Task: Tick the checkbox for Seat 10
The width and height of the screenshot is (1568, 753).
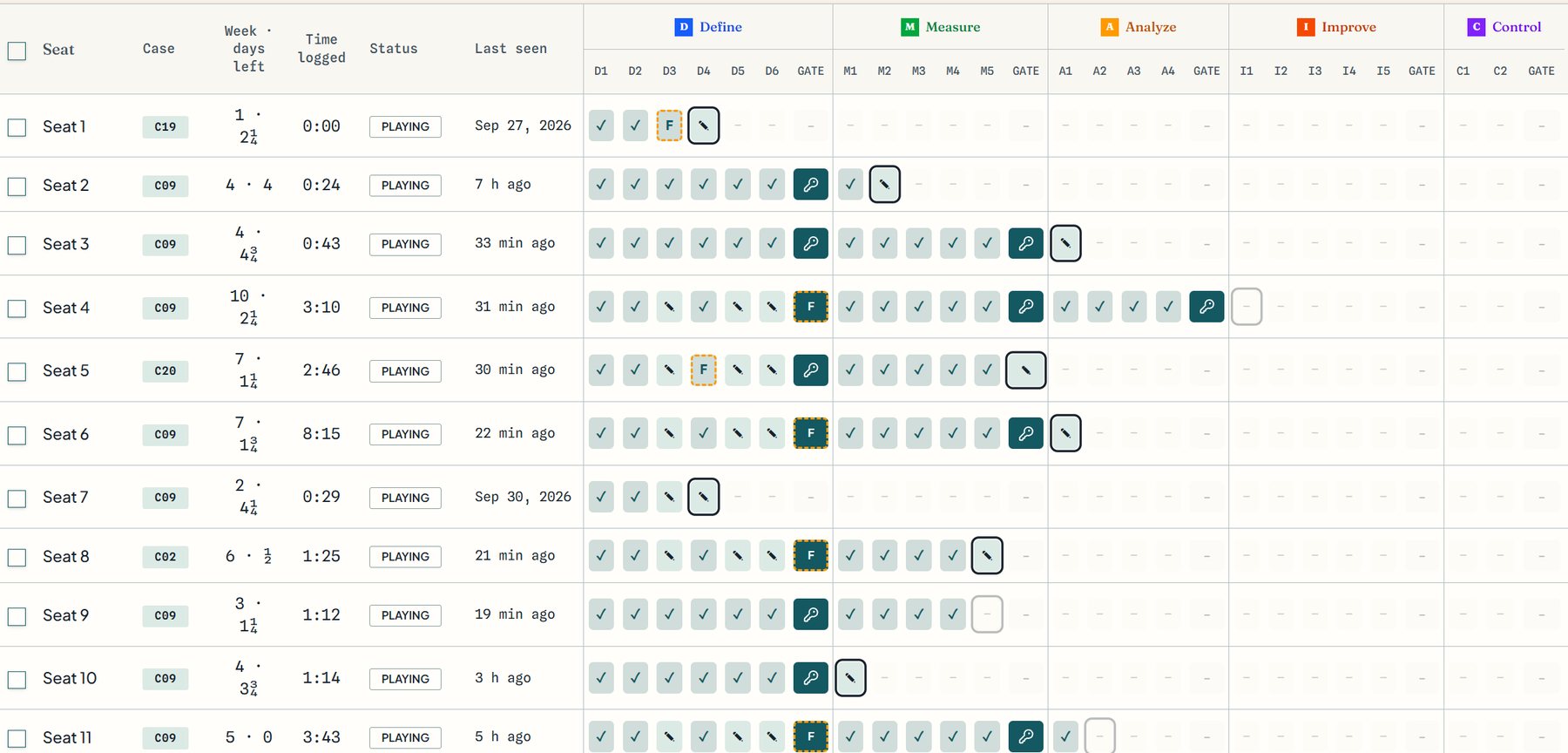Action: click(x=17, y=679)
